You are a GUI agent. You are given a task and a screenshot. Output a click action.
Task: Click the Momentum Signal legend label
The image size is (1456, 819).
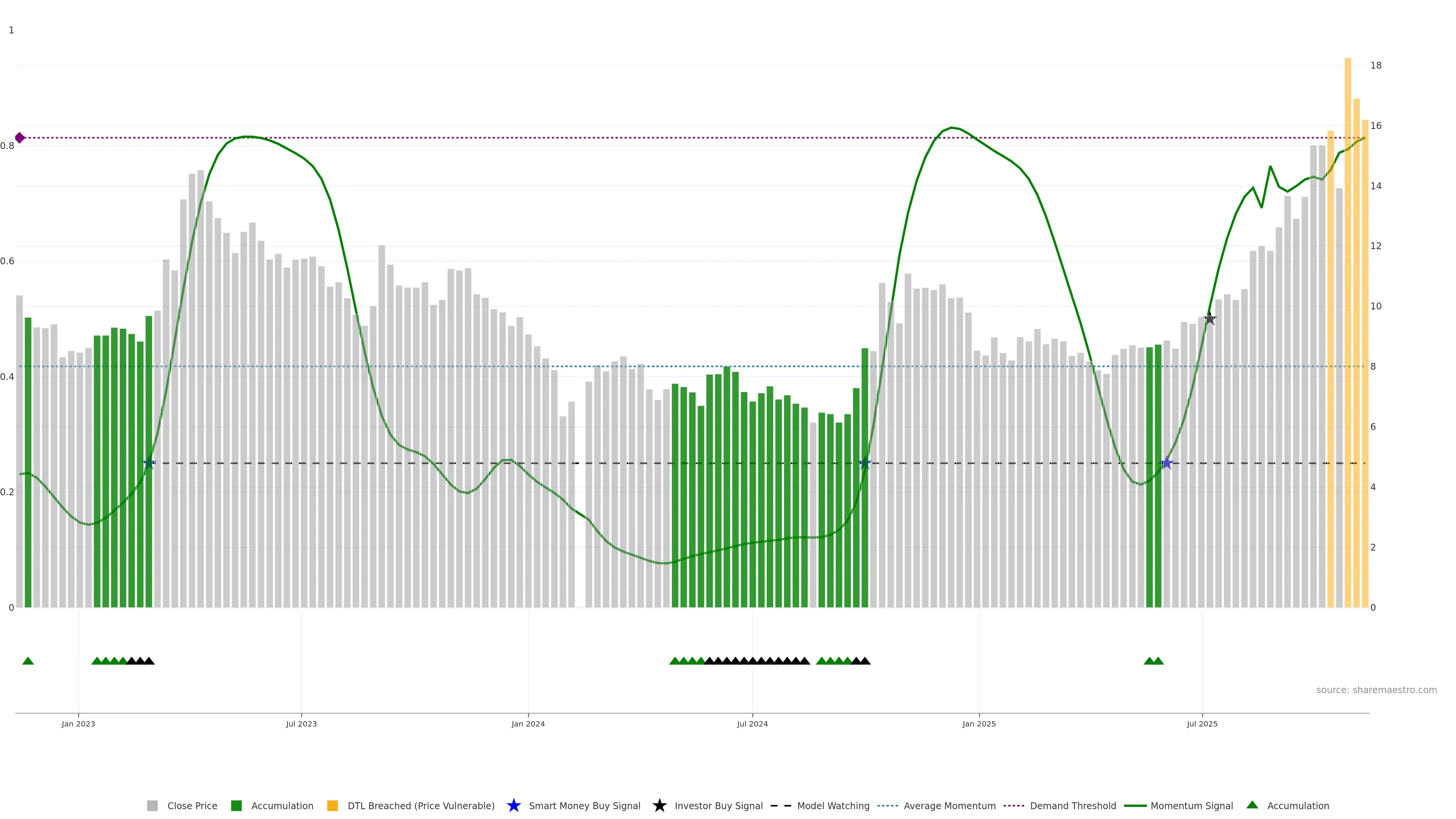click(x=1191, y=805)
